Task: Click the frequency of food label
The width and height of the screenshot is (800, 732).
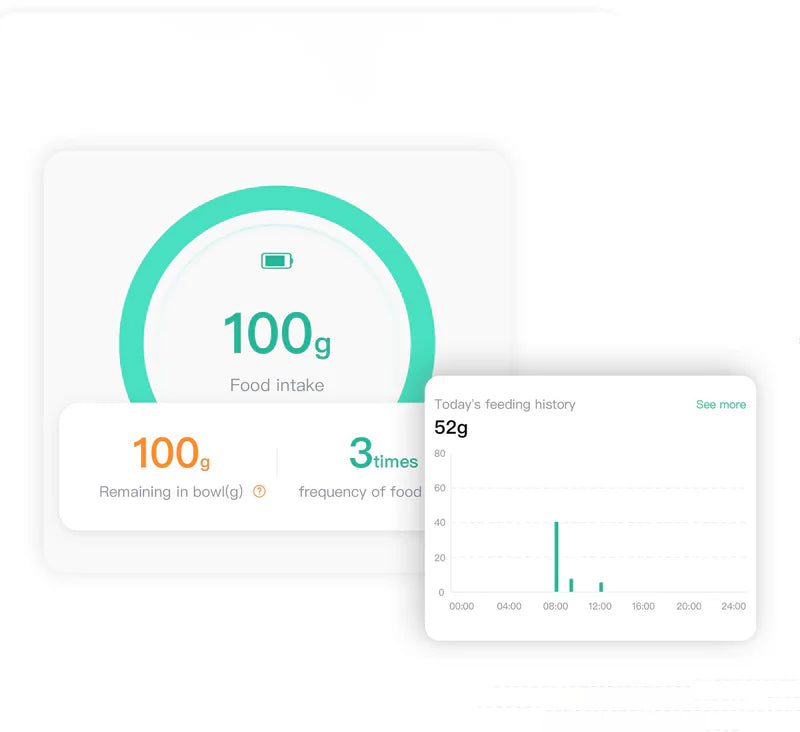Action: tap(360, 492)
